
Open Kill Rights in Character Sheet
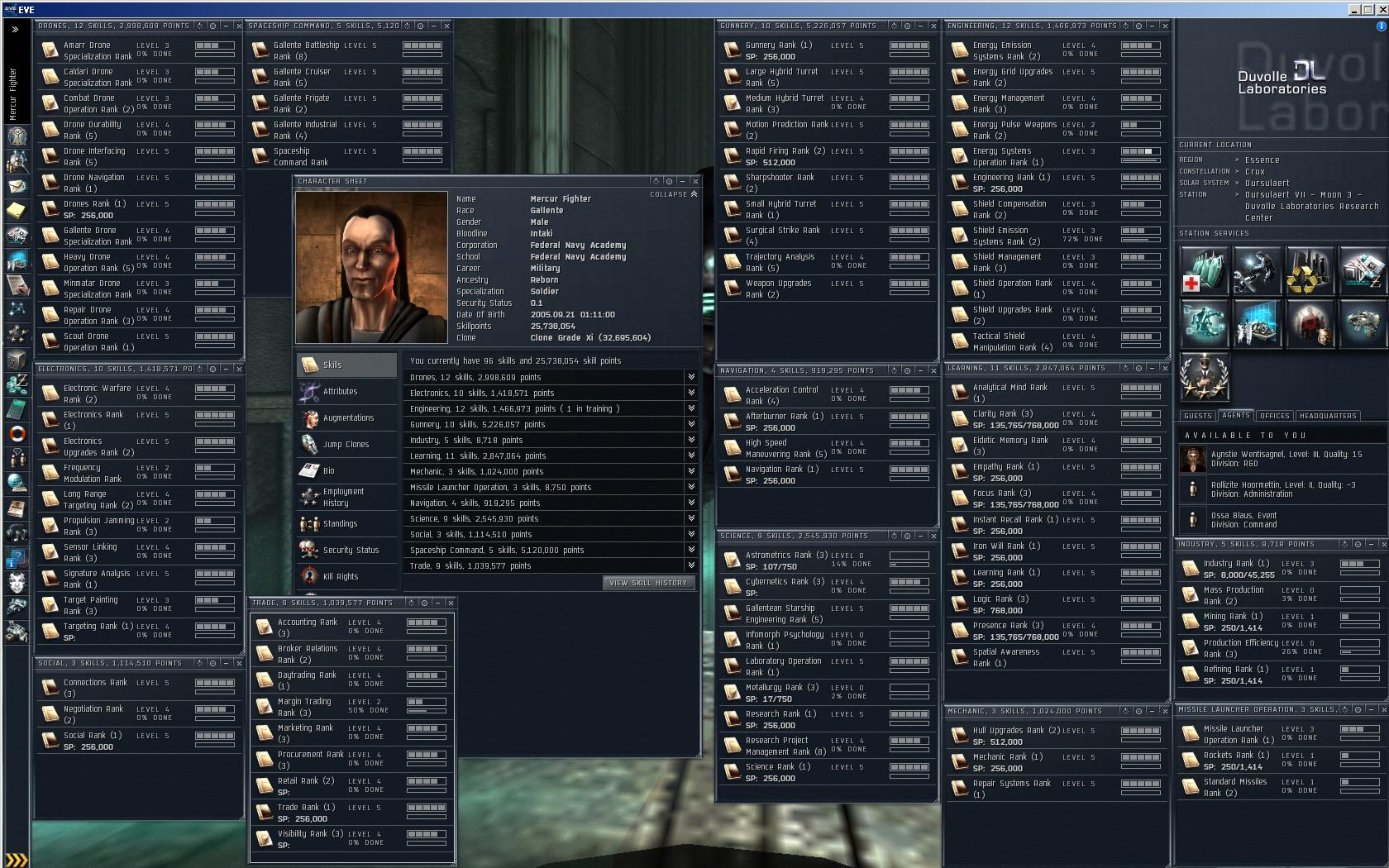[x=346, y=576]
